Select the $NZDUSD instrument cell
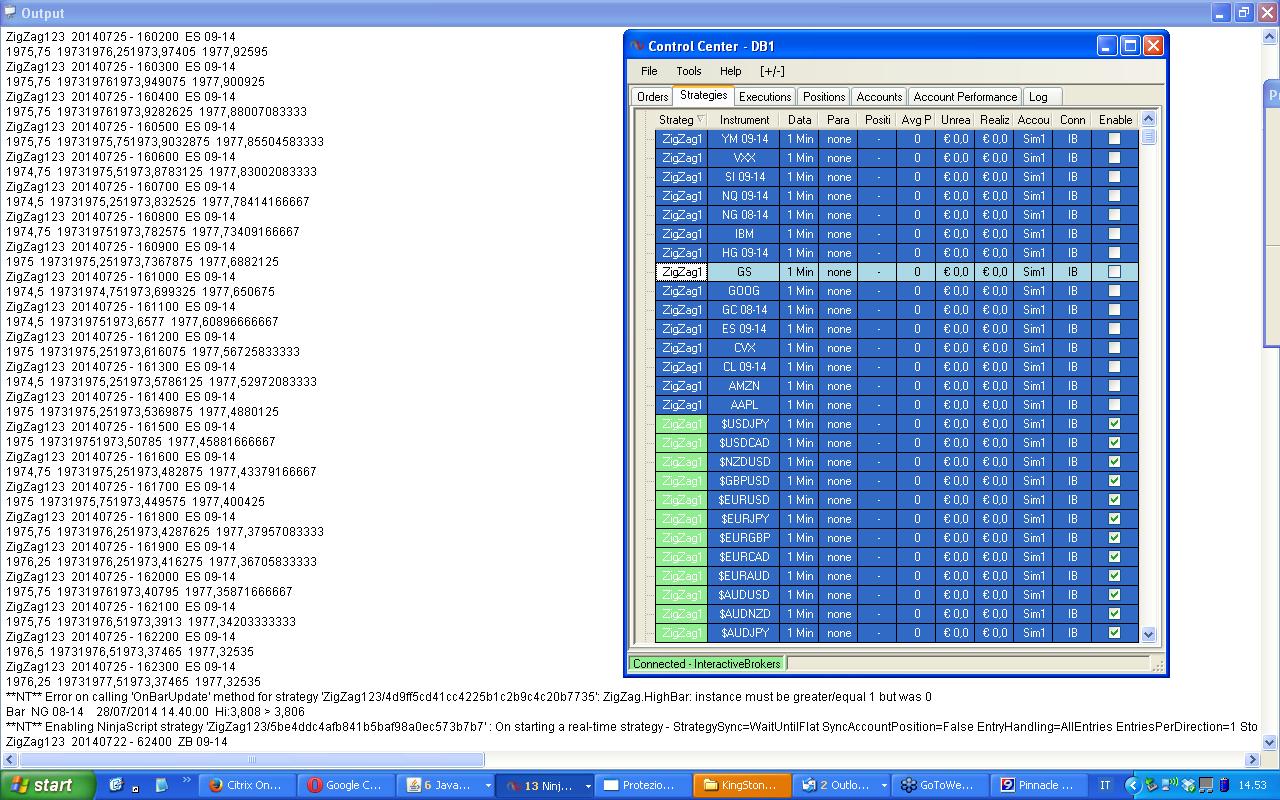This screenshot has height=800, width=1280. click(x=744, y=462)
